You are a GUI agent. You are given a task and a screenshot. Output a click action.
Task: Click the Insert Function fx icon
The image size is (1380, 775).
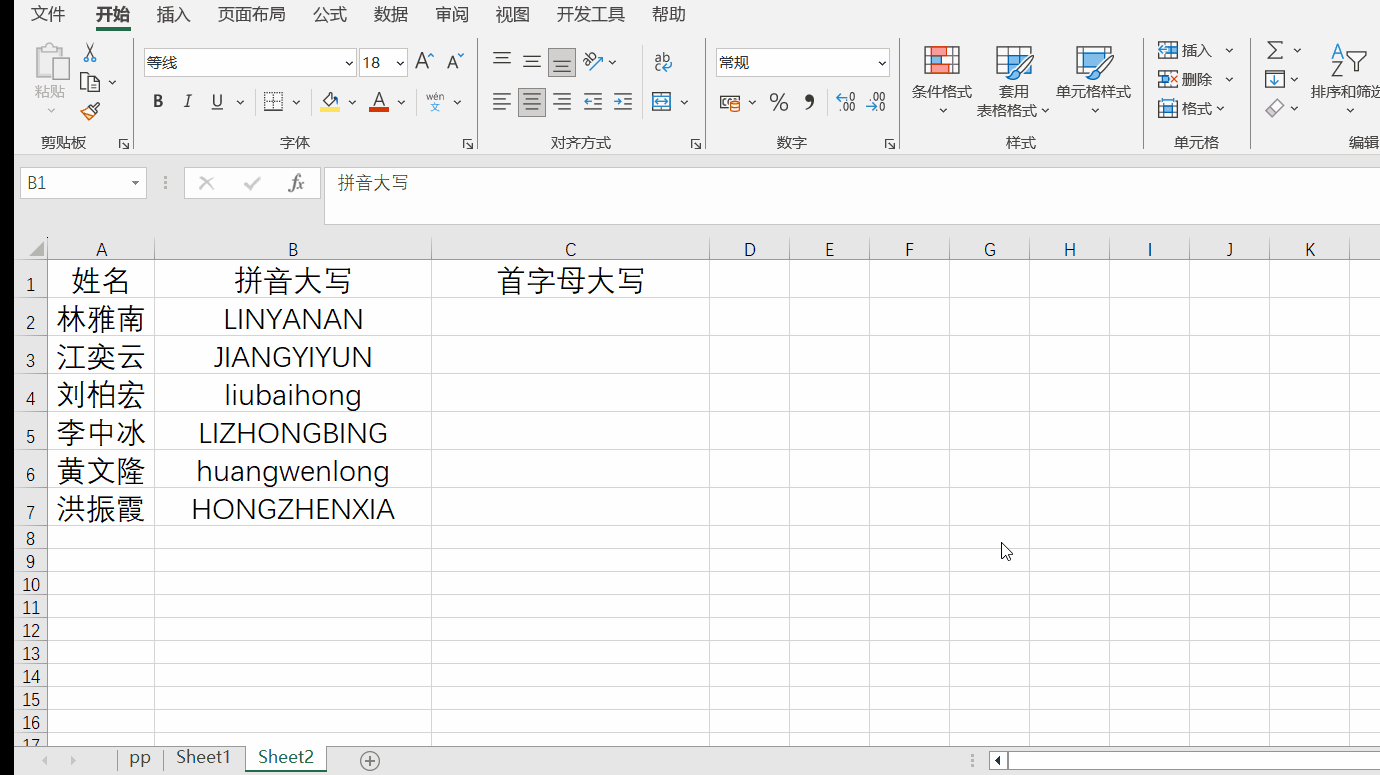click(x=296, y=183)
